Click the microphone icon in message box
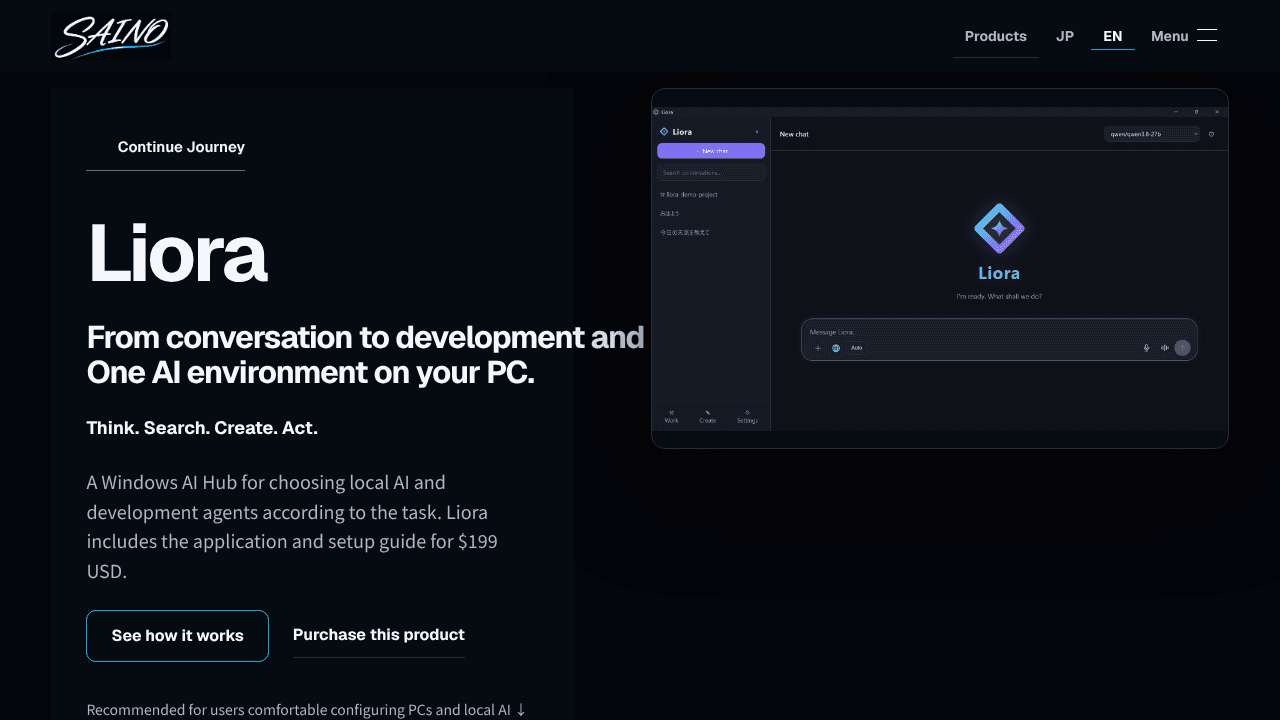The height and width of the screenshot is (720, 1280). click(1147, 348)
